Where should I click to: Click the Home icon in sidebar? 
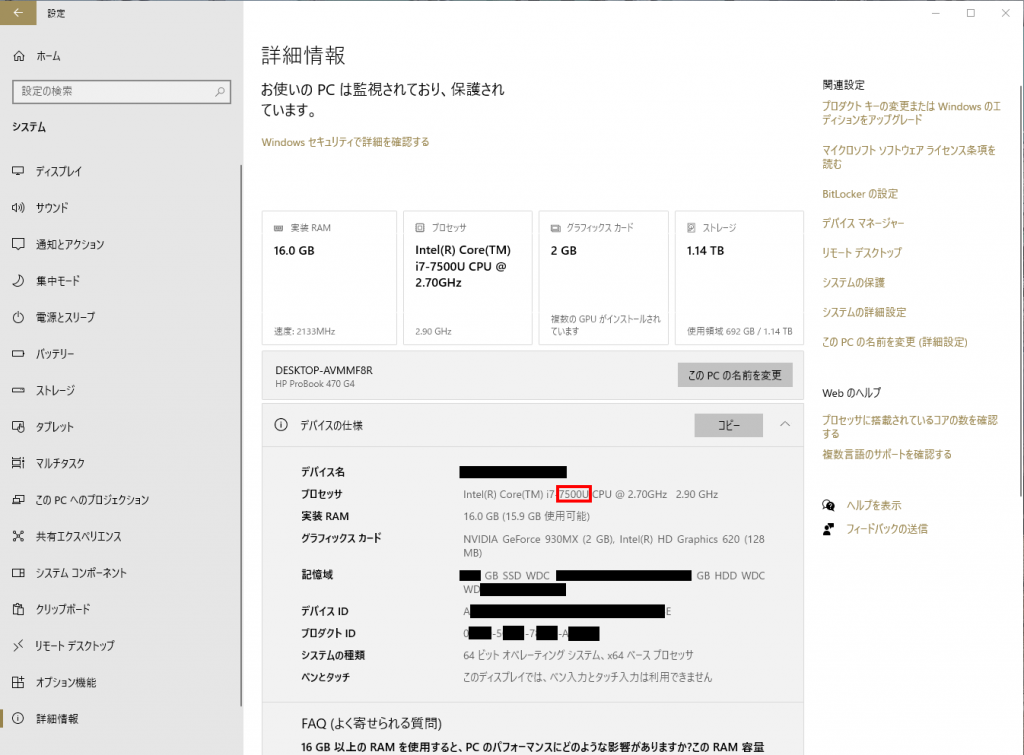click(x=18, y=56)
